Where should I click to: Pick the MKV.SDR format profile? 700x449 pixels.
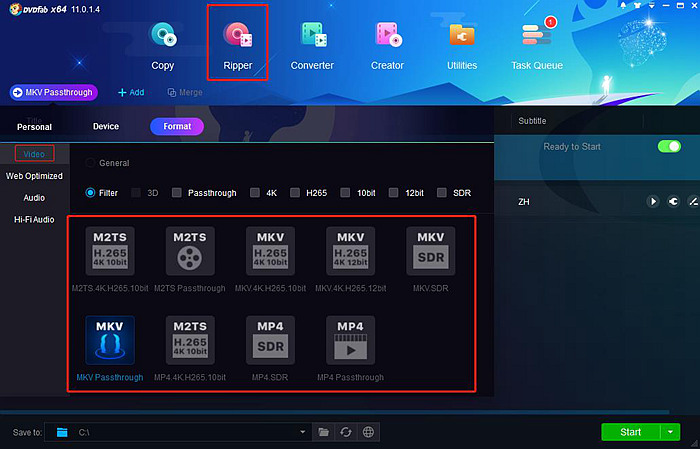[430, 260]
